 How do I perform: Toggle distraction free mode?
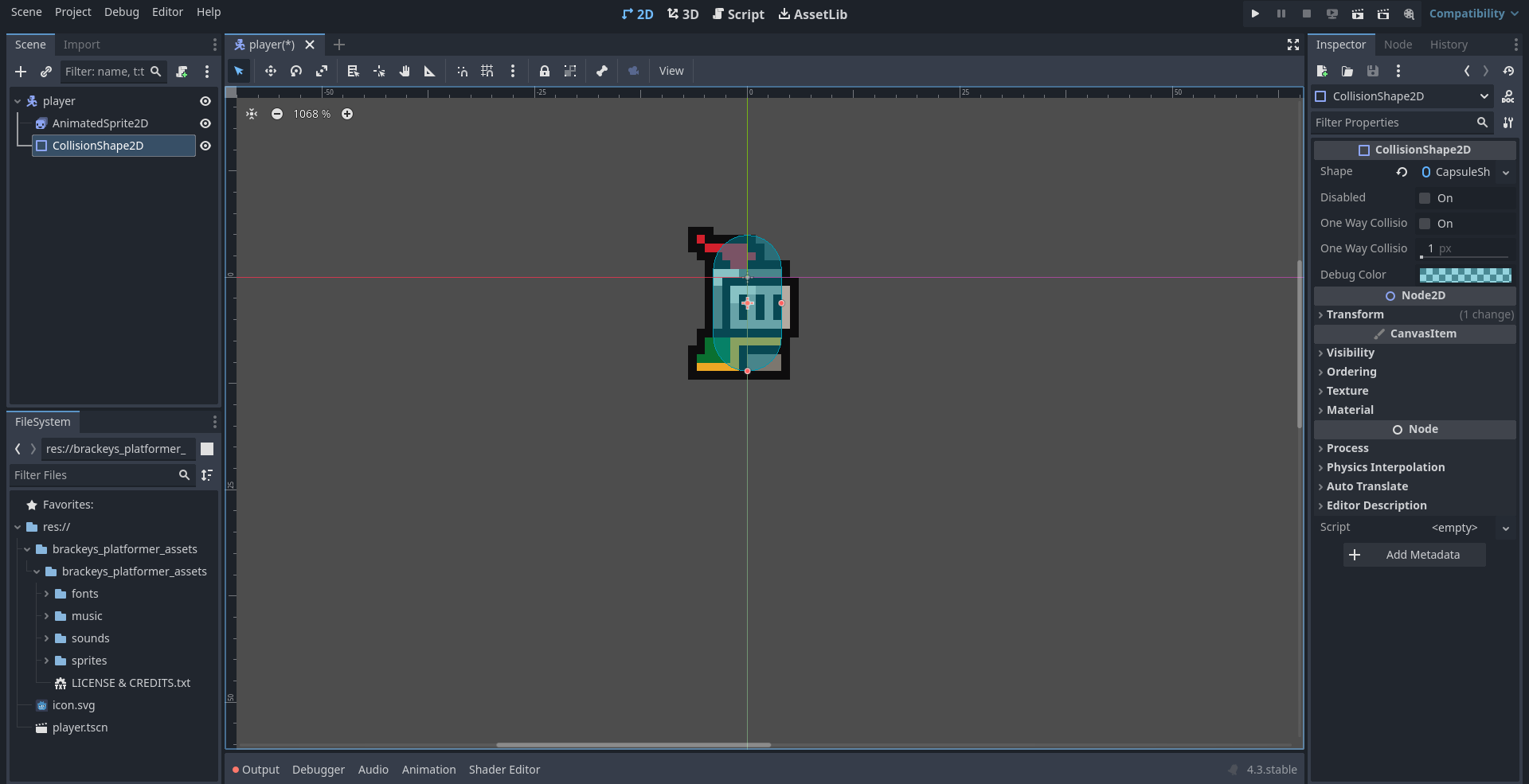tap(1293, 45)
